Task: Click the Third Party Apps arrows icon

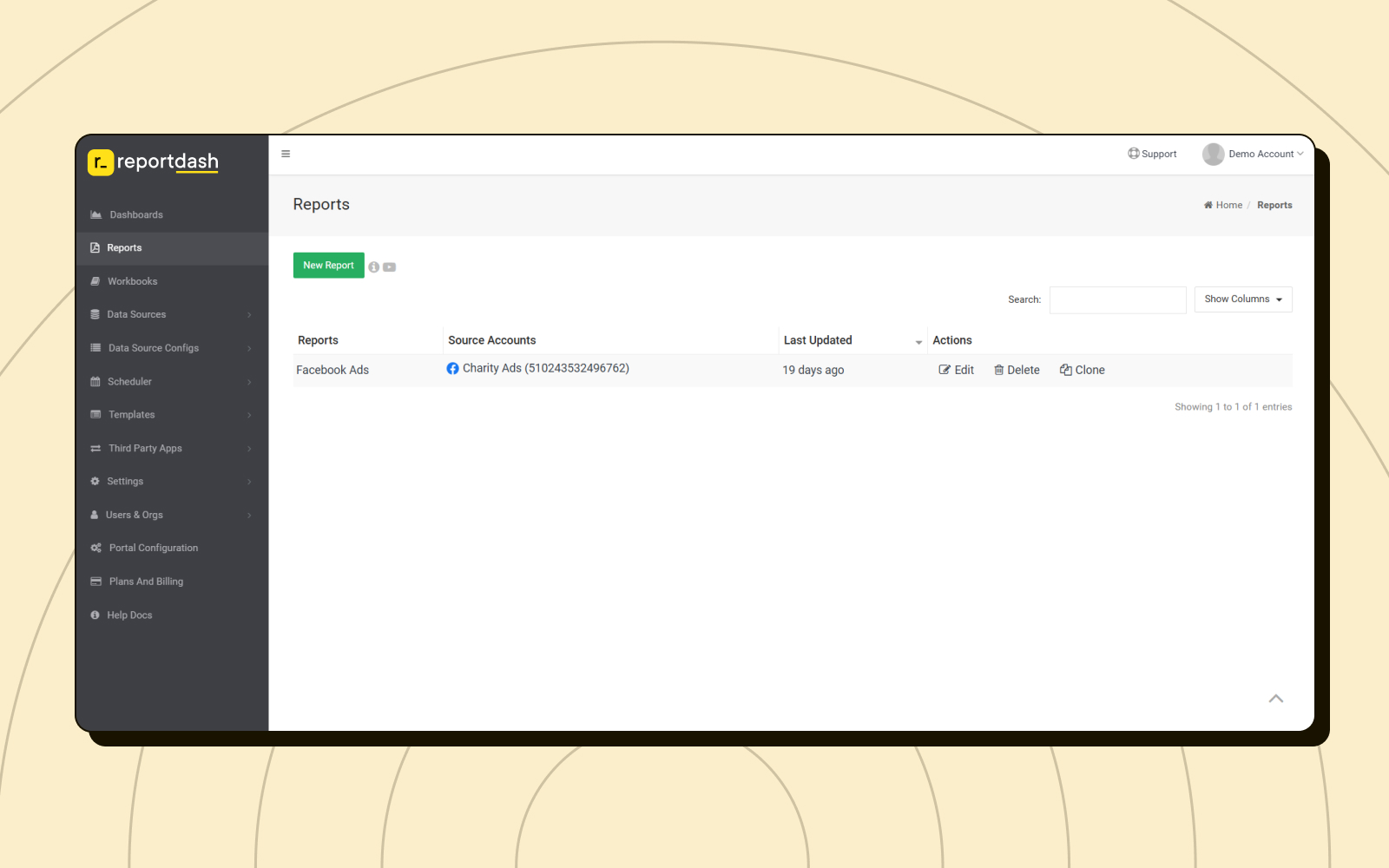Action: click(95, 449)
